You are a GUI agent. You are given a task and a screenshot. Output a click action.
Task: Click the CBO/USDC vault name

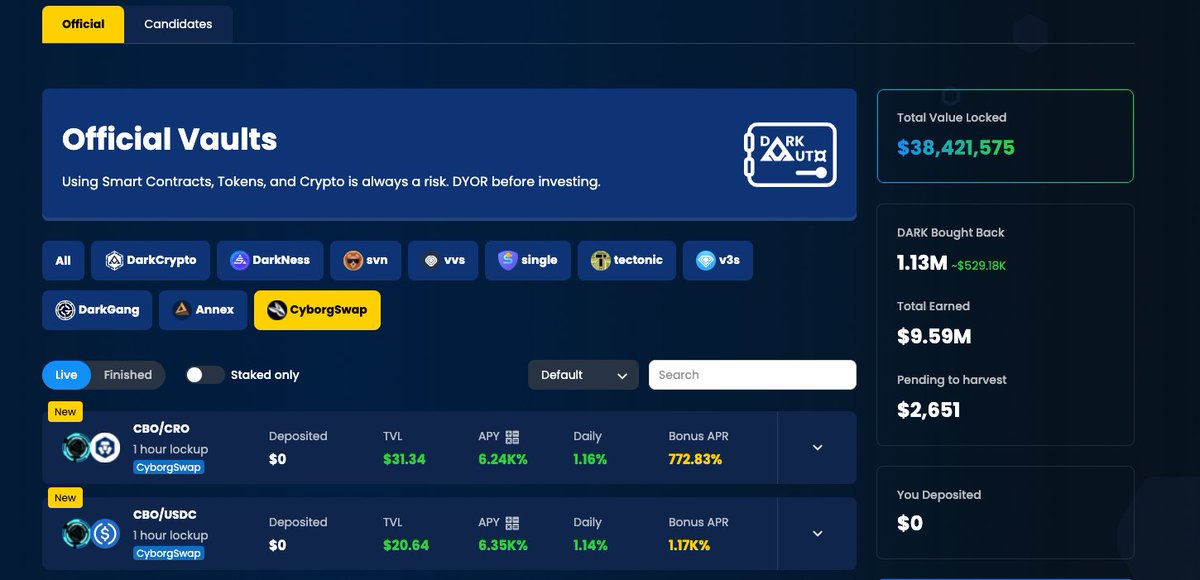pos(165,515)
